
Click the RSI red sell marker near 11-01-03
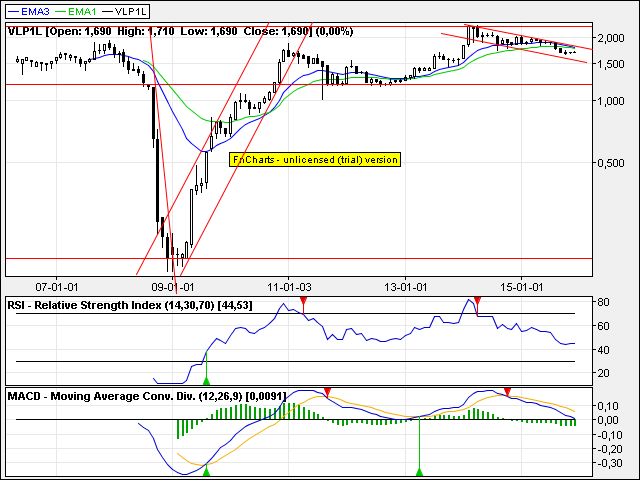coord(303,301)
